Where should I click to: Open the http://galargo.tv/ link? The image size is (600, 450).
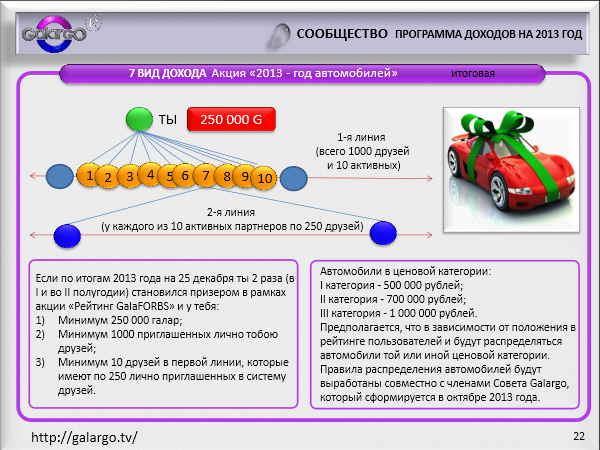pyautogui.click(x=84, y=437)
